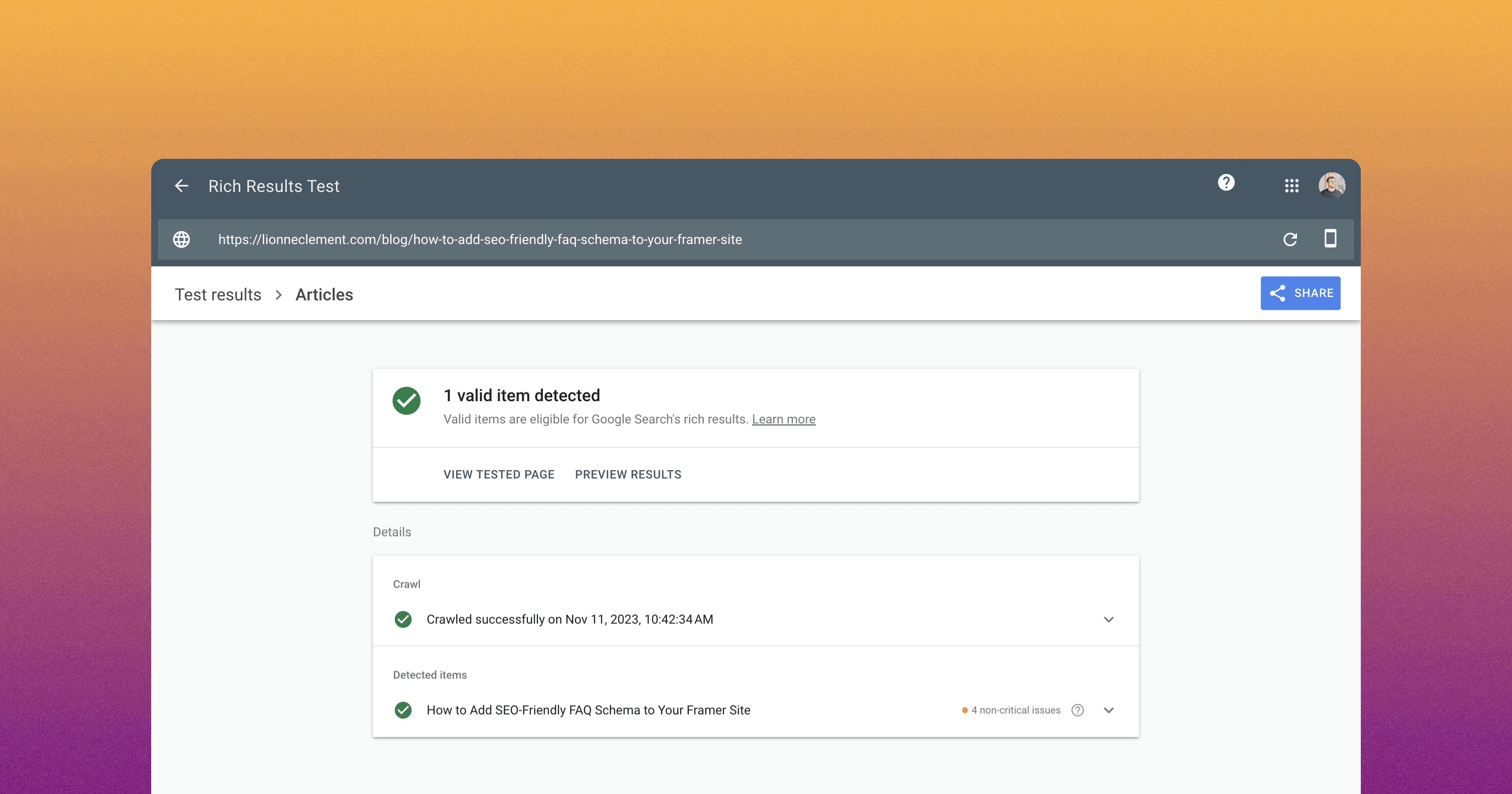Viewport: 1512px width, 794px height.
Task: Switch user agent with the smartphone icon
Action: coord(1331,239)
